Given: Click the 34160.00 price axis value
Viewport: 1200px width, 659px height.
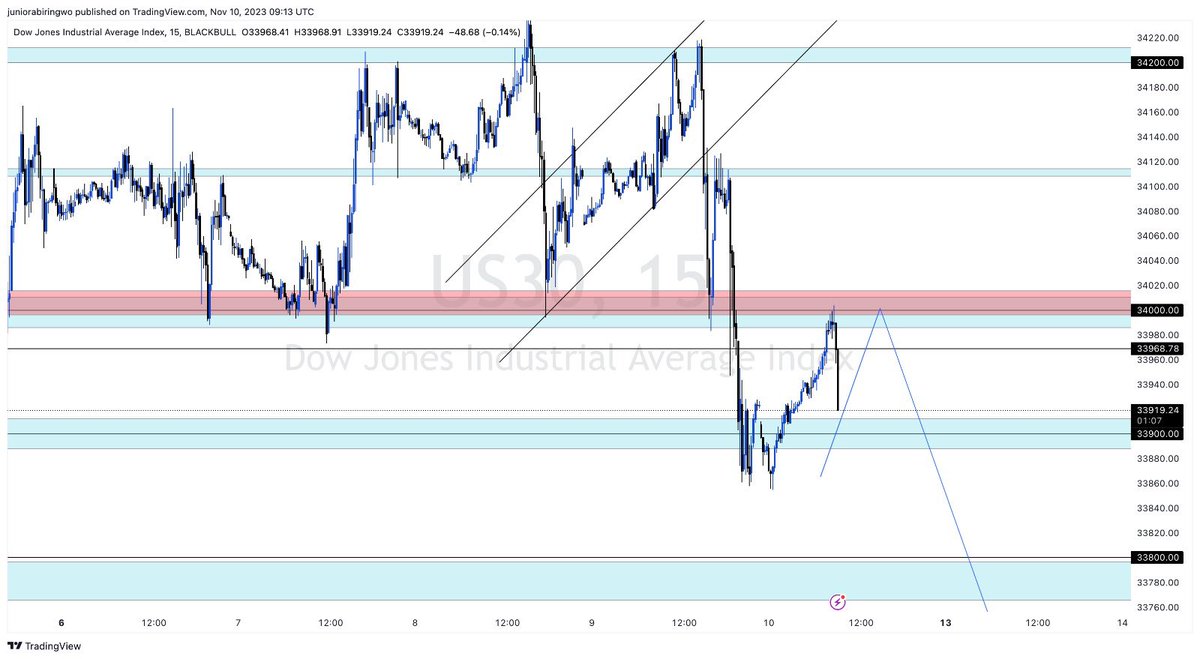Looking at the screenshot, I should point(1158,112).
